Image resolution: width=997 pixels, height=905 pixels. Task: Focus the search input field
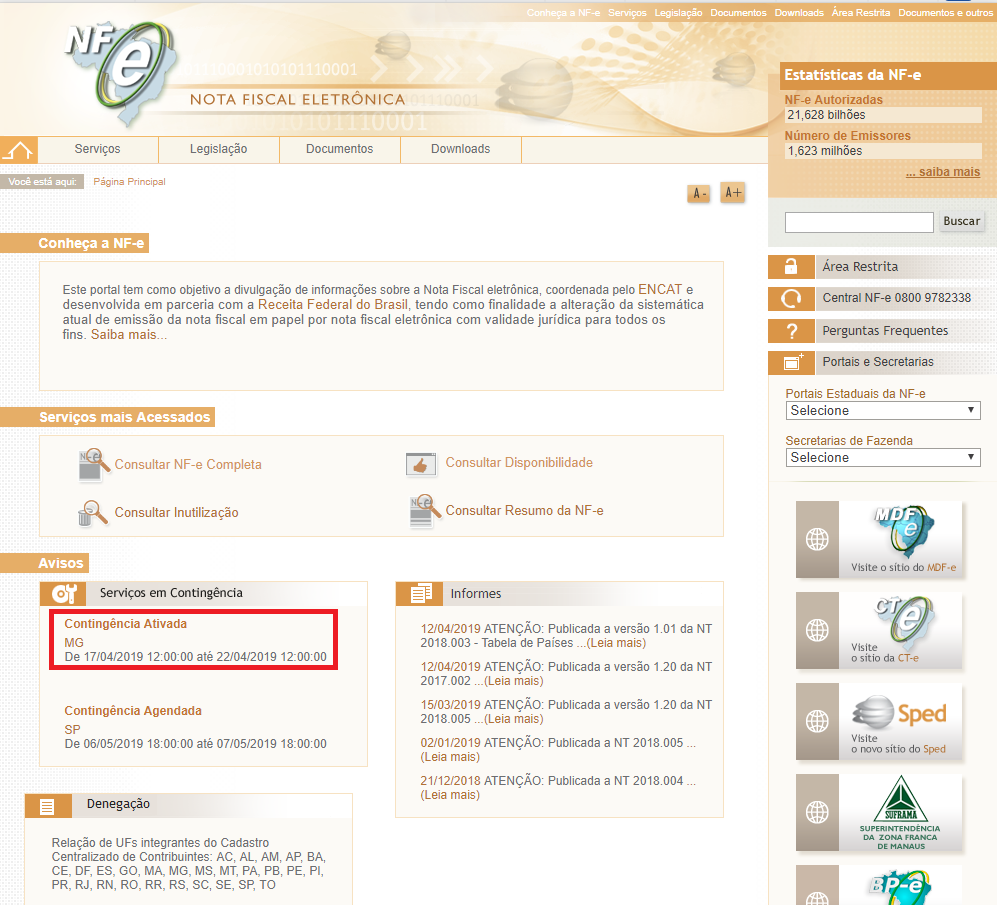tap(859, 223)
